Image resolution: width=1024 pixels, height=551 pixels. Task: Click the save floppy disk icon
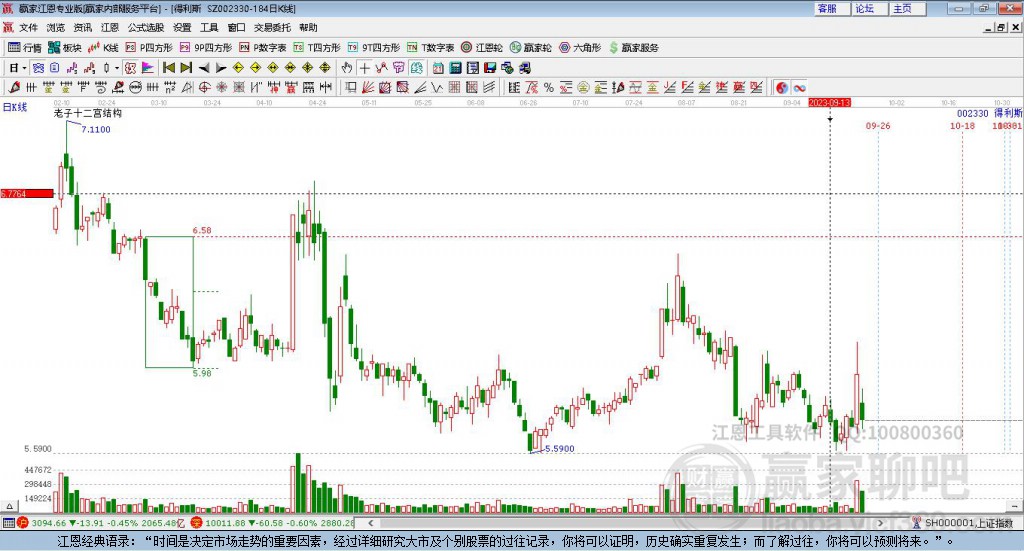tap(490, 68)
